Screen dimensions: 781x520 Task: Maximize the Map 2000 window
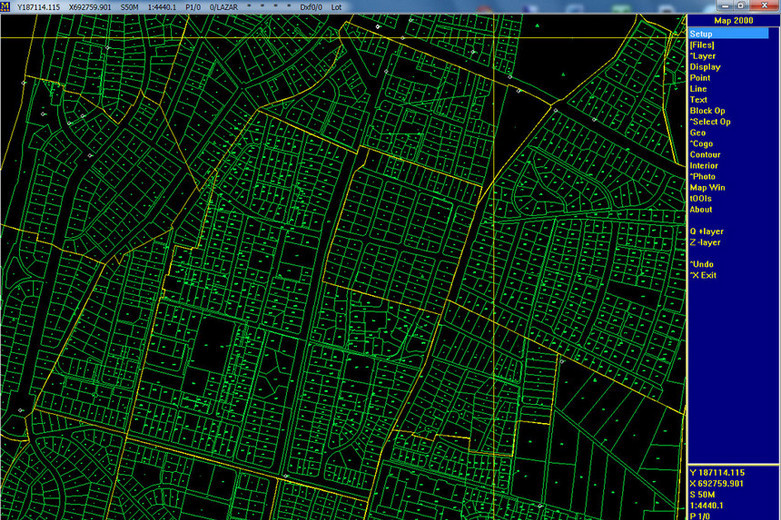[741, 5]
